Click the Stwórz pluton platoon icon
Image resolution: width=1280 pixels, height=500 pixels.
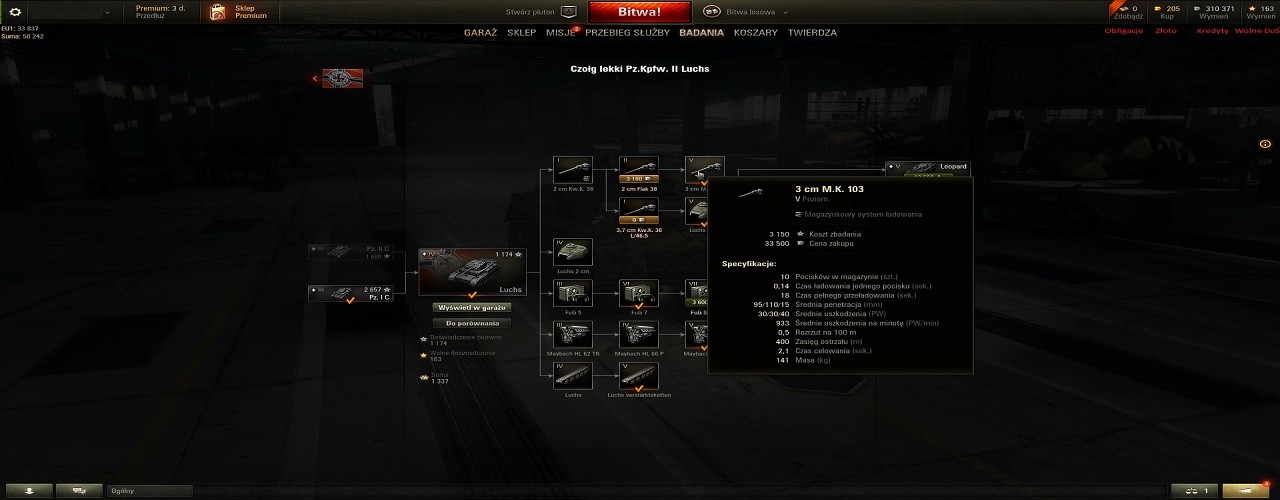click(569, 12)
